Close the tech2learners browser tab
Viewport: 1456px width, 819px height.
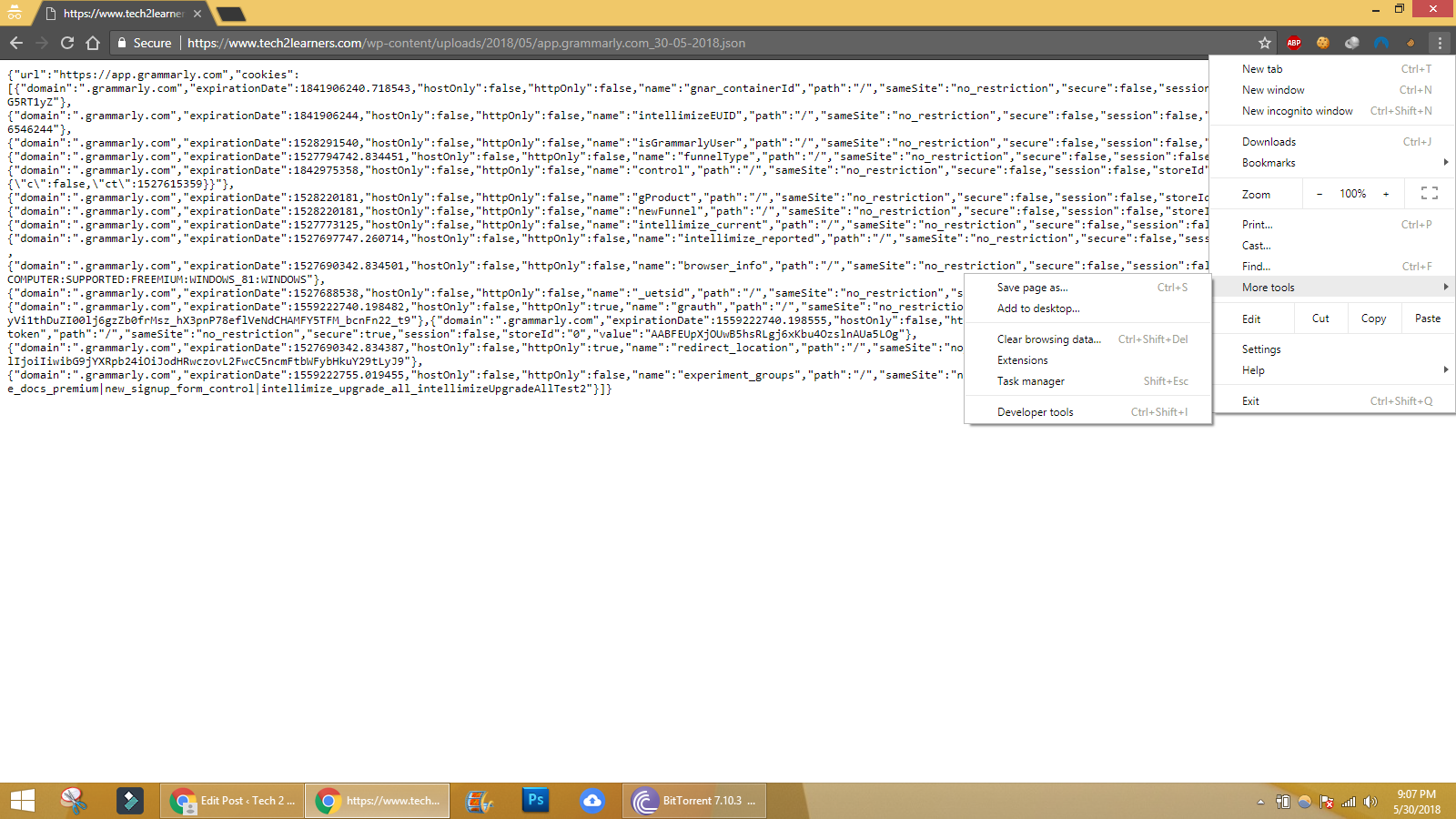[x=197, y=14]
